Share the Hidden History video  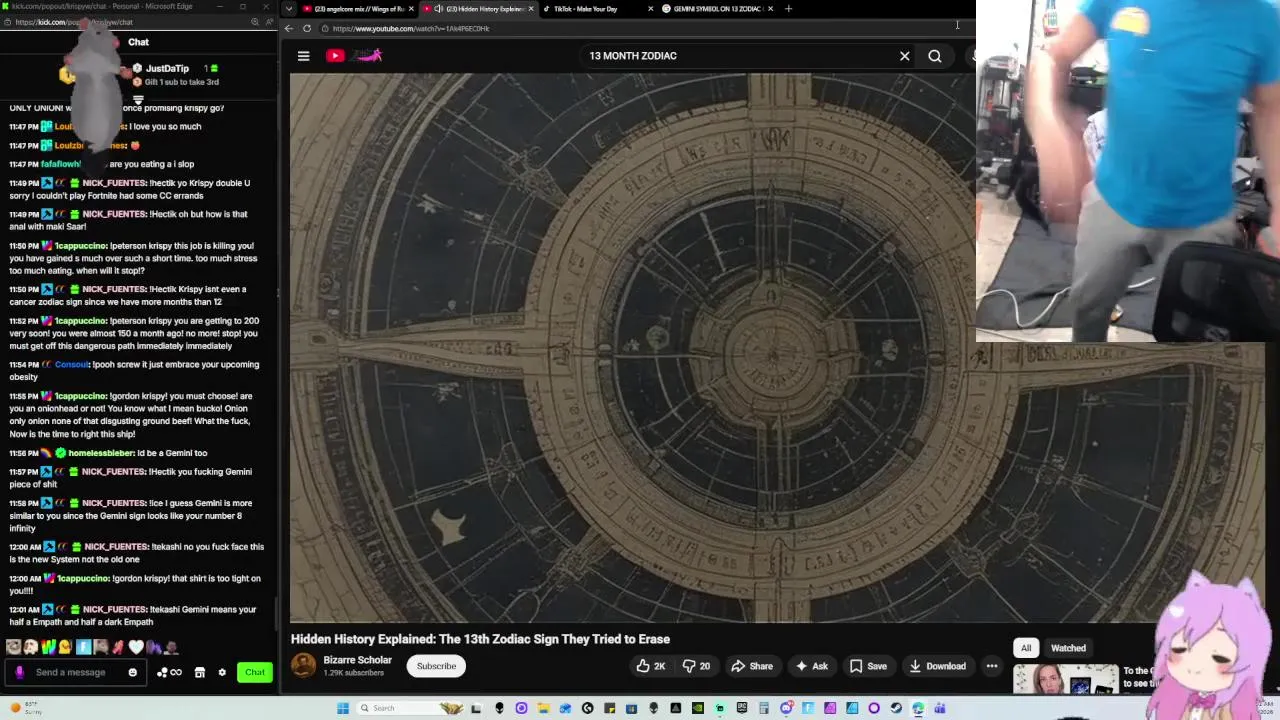[x=752, y=666]
